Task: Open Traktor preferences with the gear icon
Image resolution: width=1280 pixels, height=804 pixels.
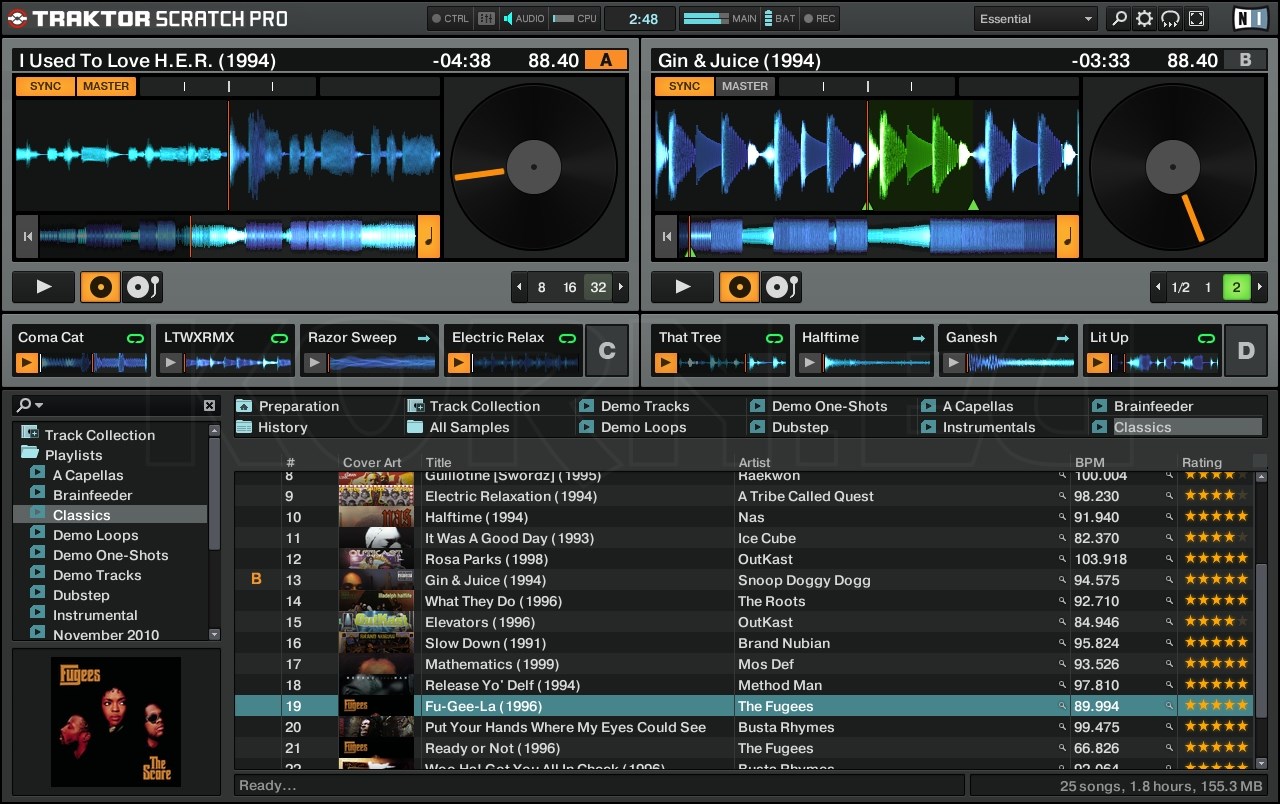Action: [1144, 18]
